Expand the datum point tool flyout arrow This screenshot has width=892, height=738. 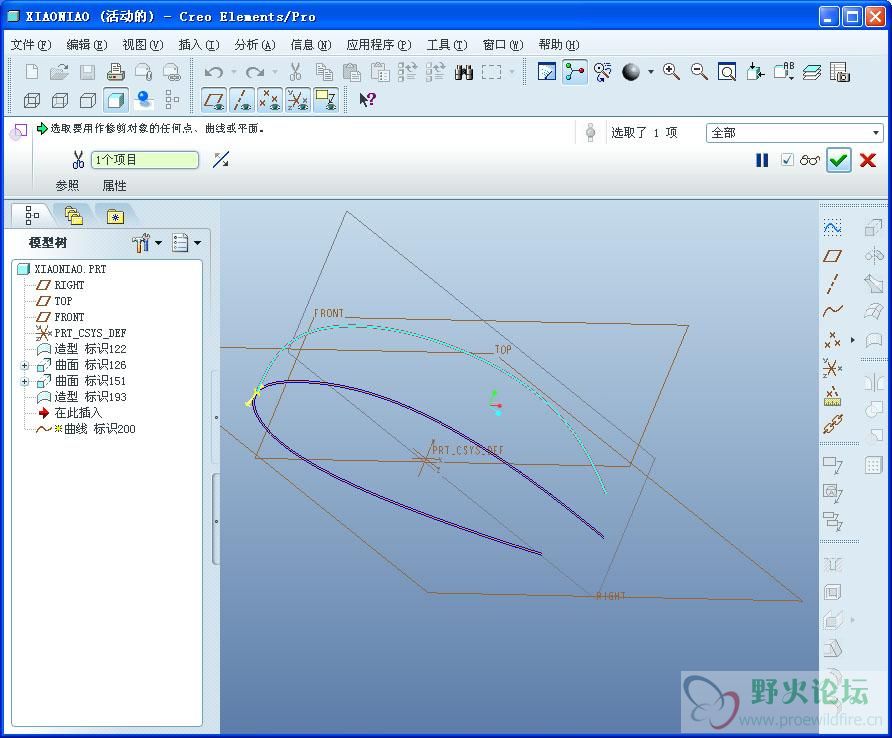(x=852, y=340)
